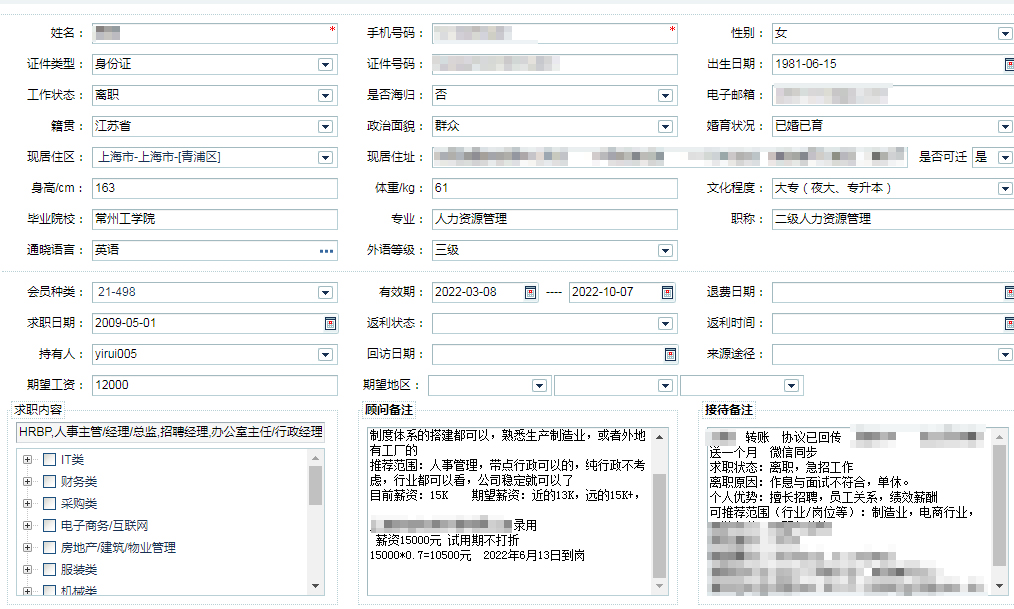Click the 通晓语言 ellipsis browse icon
The image size is (1014, 609).
[x=327, y=251]
